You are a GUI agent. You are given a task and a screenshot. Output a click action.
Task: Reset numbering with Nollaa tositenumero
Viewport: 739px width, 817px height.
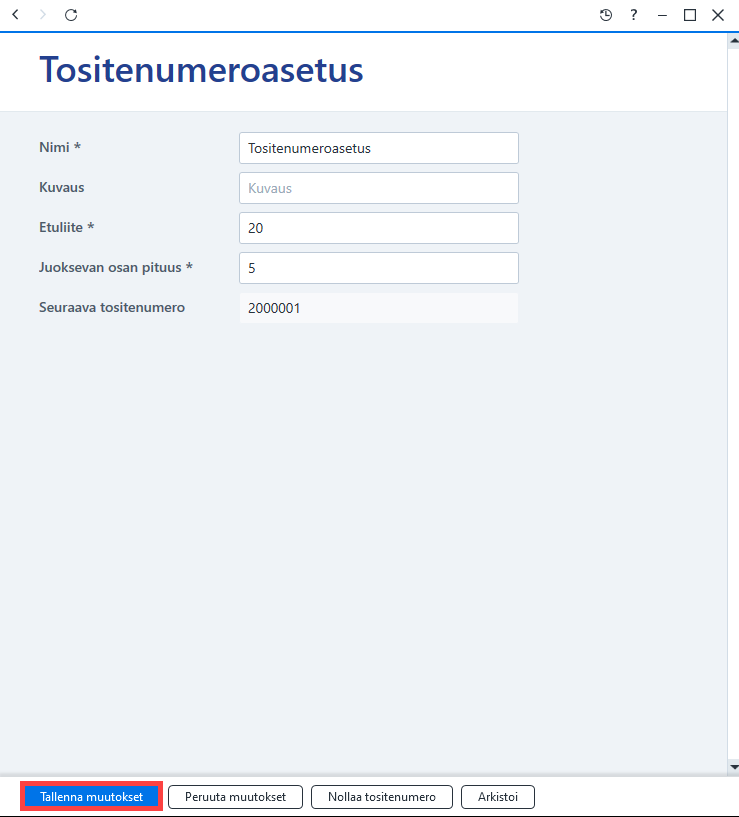pyautogui.click(x=382, y=797)
